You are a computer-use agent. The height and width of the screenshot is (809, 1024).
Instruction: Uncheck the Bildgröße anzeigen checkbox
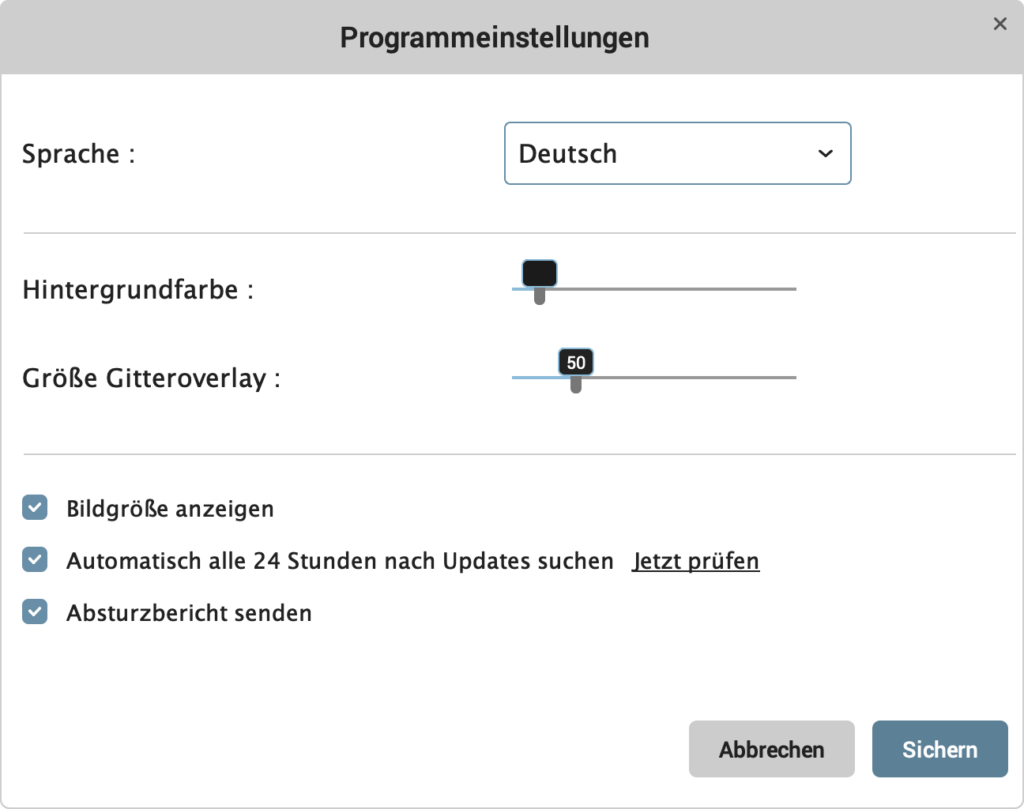35,507
